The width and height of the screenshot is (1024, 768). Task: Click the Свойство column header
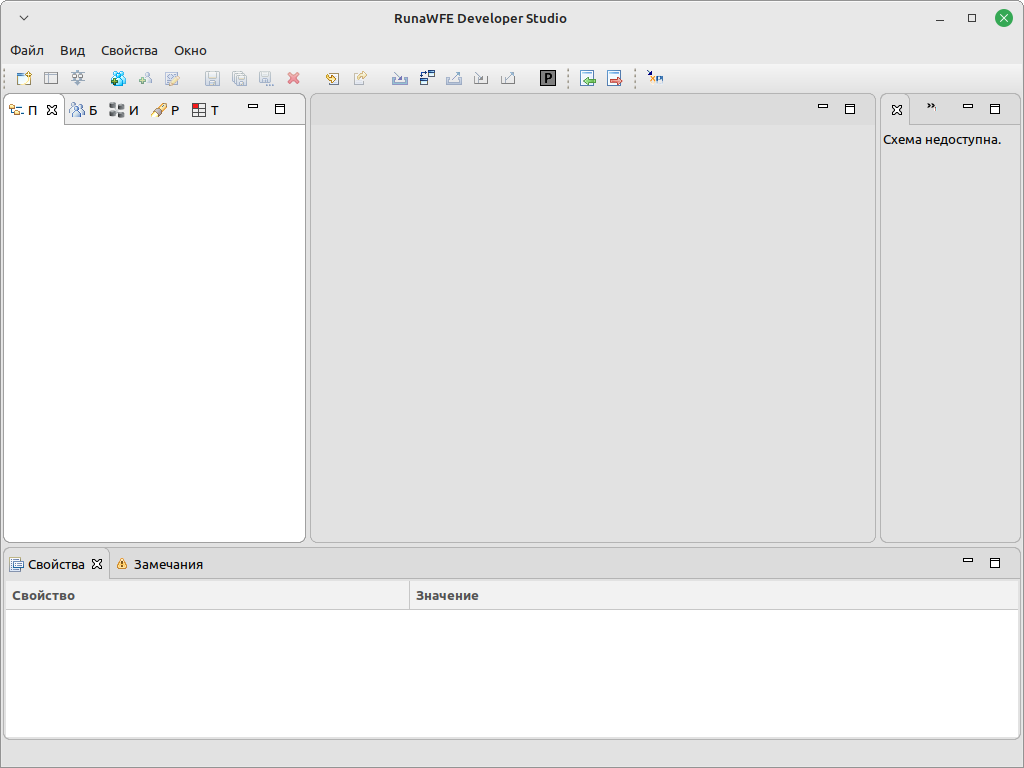pos(208,596)
